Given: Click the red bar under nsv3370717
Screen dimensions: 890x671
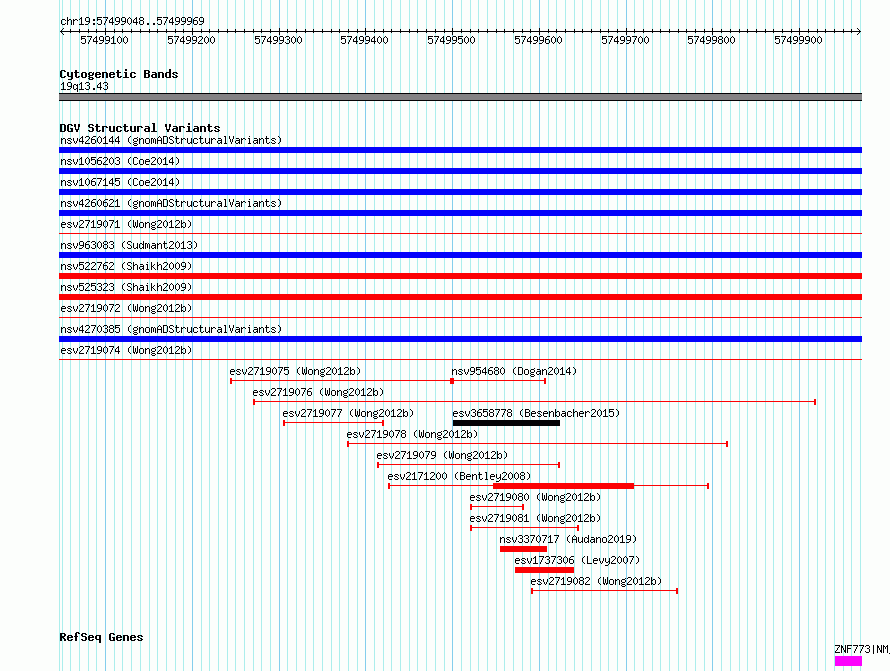Looking at the screenshot, I should click(x=523, y=549).
